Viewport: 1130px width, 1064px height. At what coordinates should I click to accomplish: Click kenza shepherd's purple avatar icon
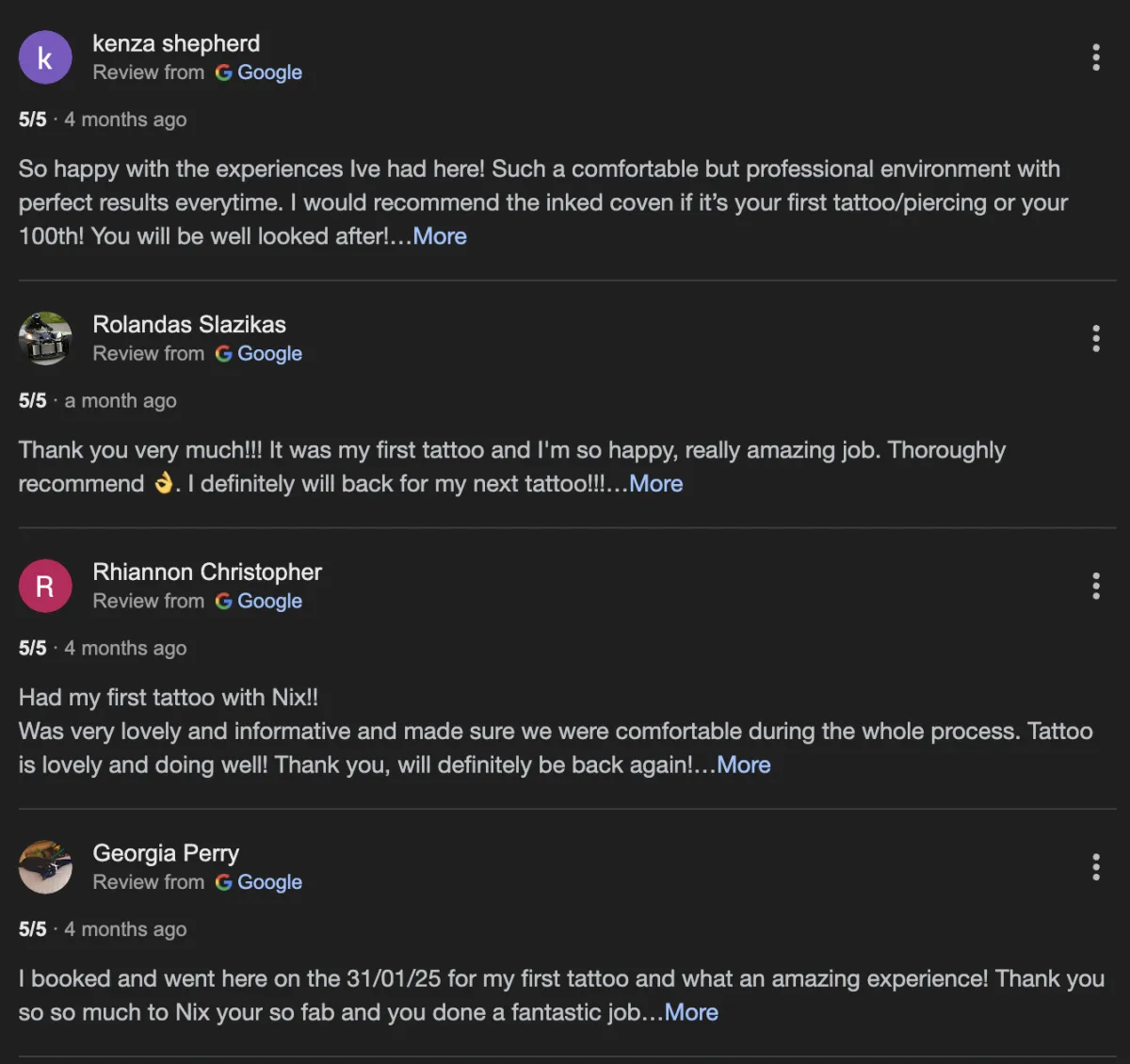[x=45, y=57]
